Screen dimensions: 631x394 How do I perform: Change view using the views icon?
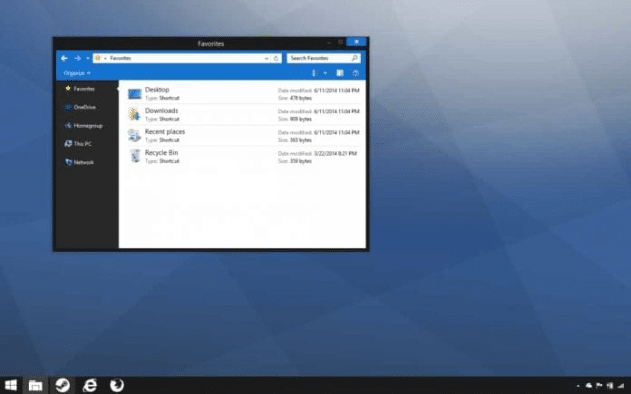[x=315, y=73]
